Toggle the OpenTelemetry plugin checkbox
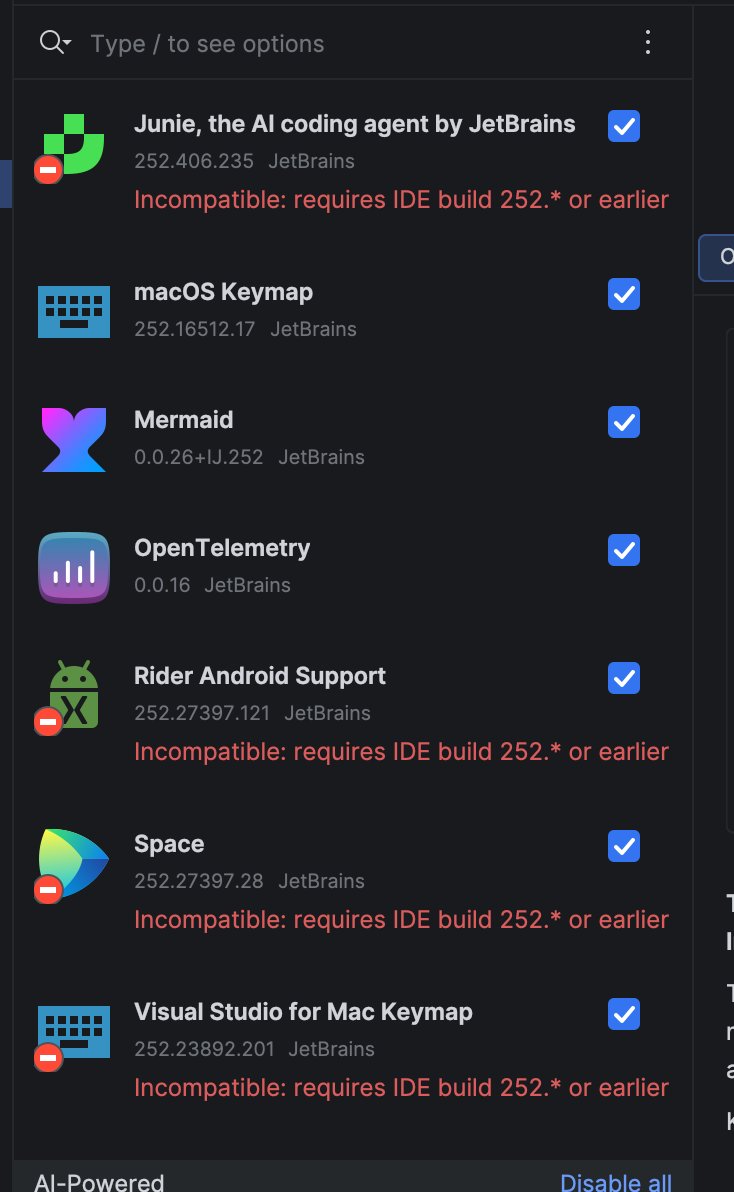 (x=624, y=550)
